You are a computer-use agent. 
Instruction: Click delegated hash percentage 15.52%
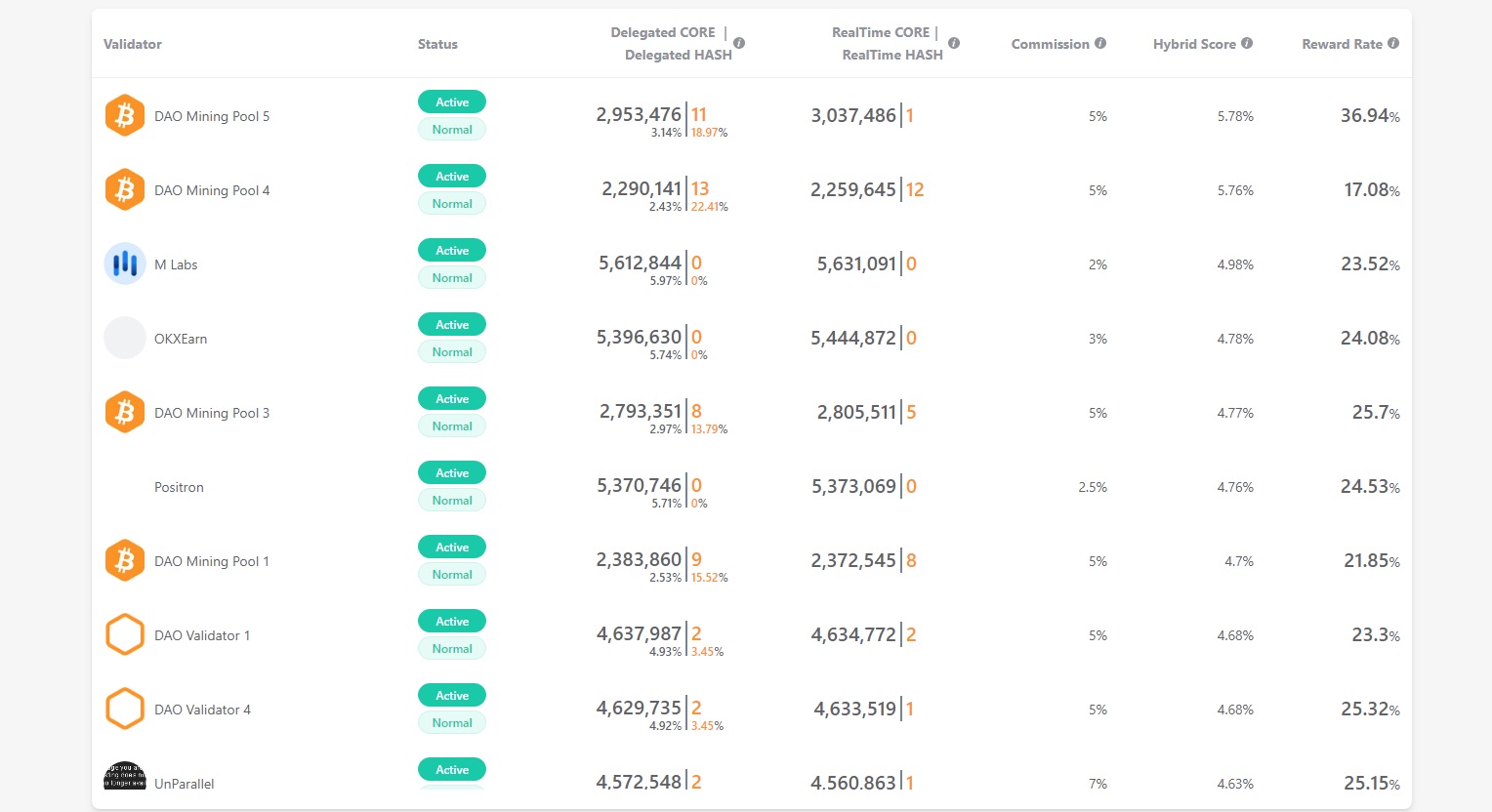710,578
